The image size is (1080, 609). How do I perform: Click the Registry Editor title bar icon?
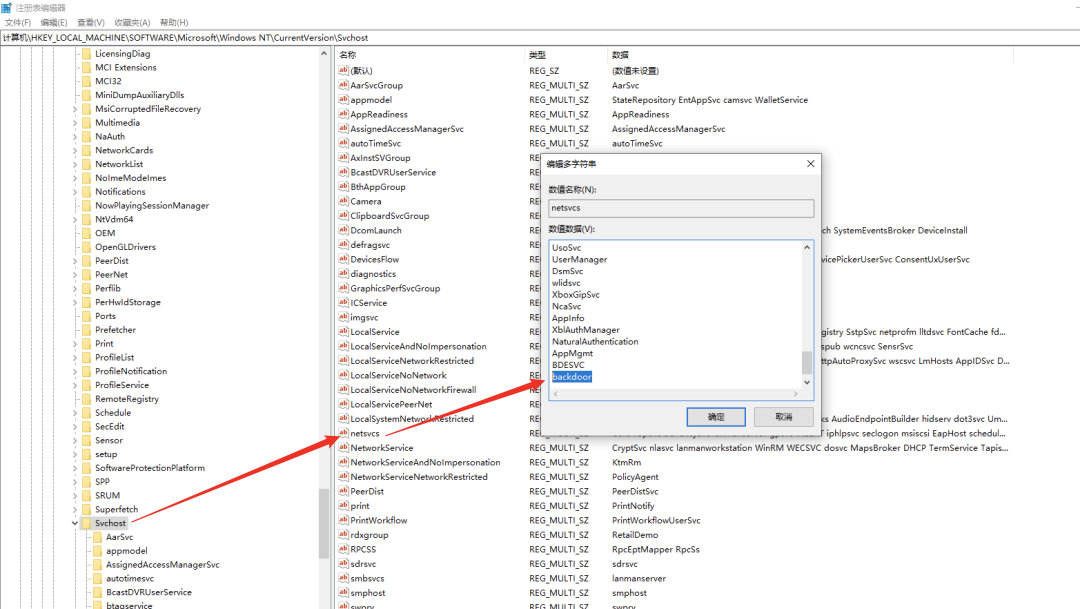click(x=7, y=7)
